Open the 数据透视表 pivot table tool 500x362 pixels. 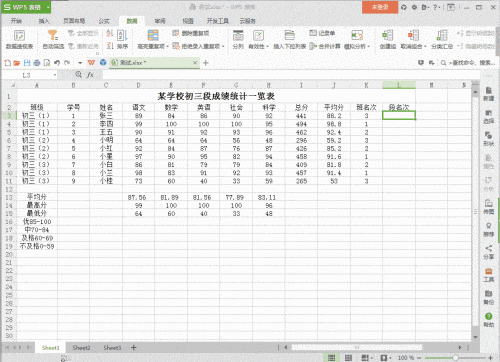[x=19, y=39]
